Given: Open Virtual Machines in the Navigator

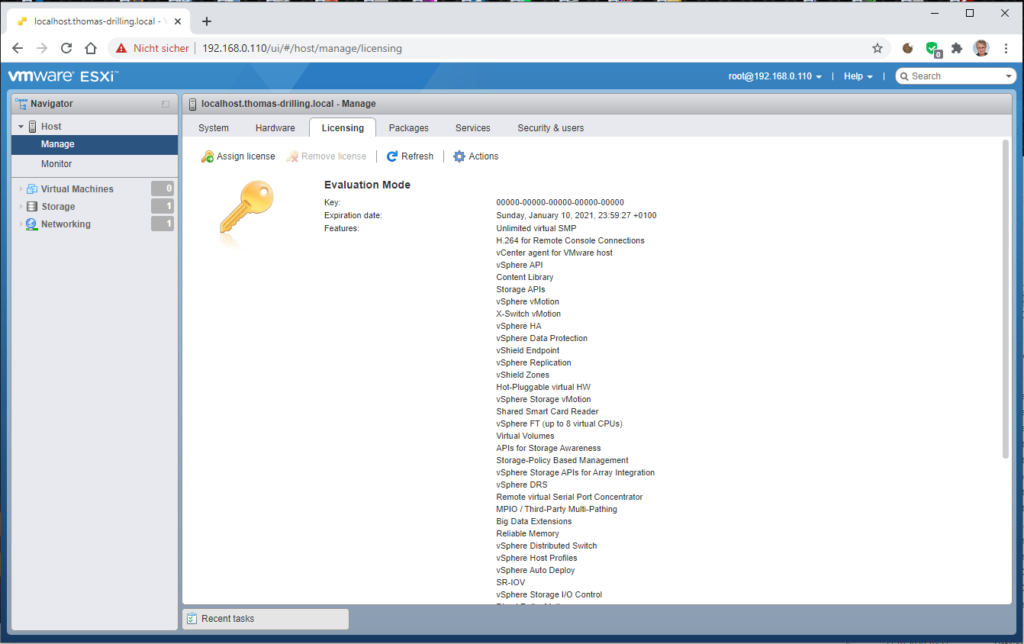Looking at the screenshot, I should 77,189.
